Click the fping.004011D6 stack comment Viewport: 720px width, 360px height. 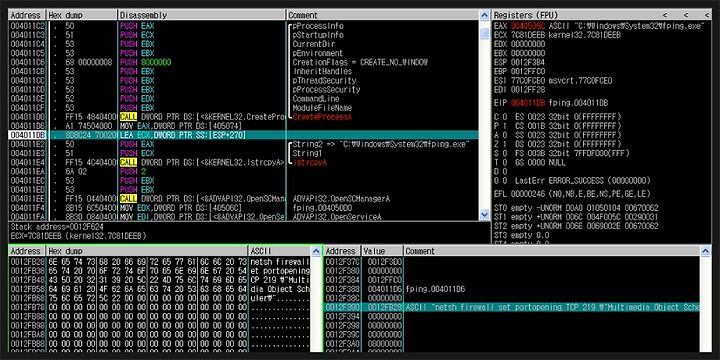tap(435, 289)
